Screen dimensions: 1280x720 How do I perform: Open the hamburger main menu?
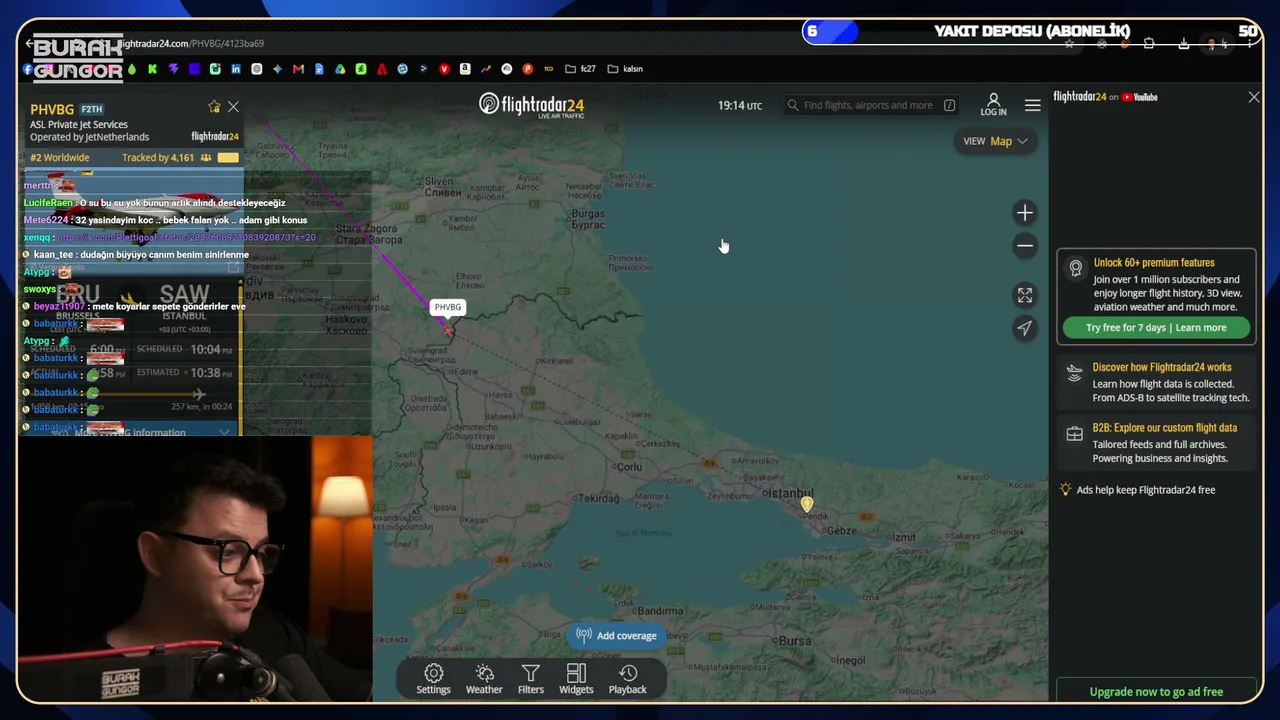[x=1033, y=105]
